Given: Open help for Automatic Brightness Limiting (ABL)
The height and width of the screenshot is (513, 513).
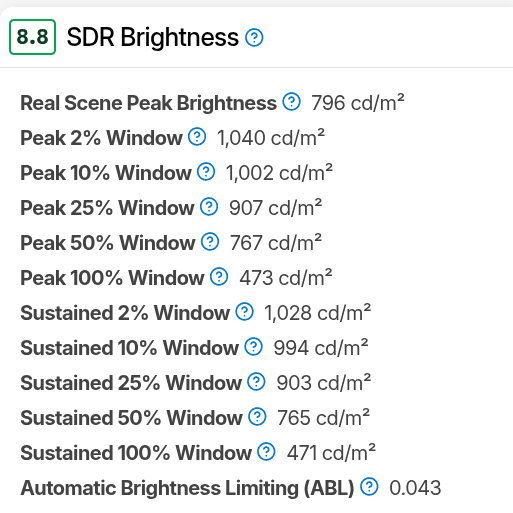Looking at the screenshot, I should (369, 487).
